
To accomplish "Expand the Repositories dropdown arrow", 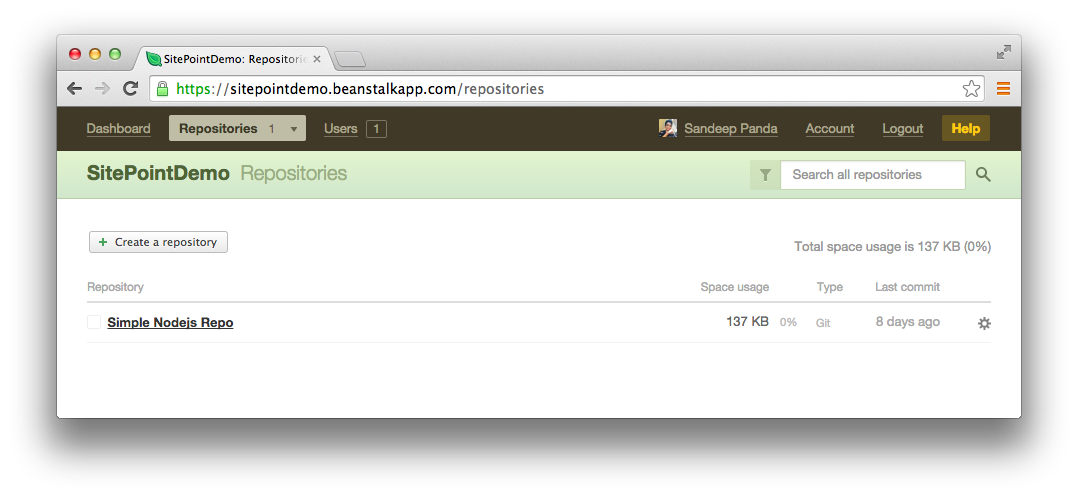I will [x=294, y=129].
